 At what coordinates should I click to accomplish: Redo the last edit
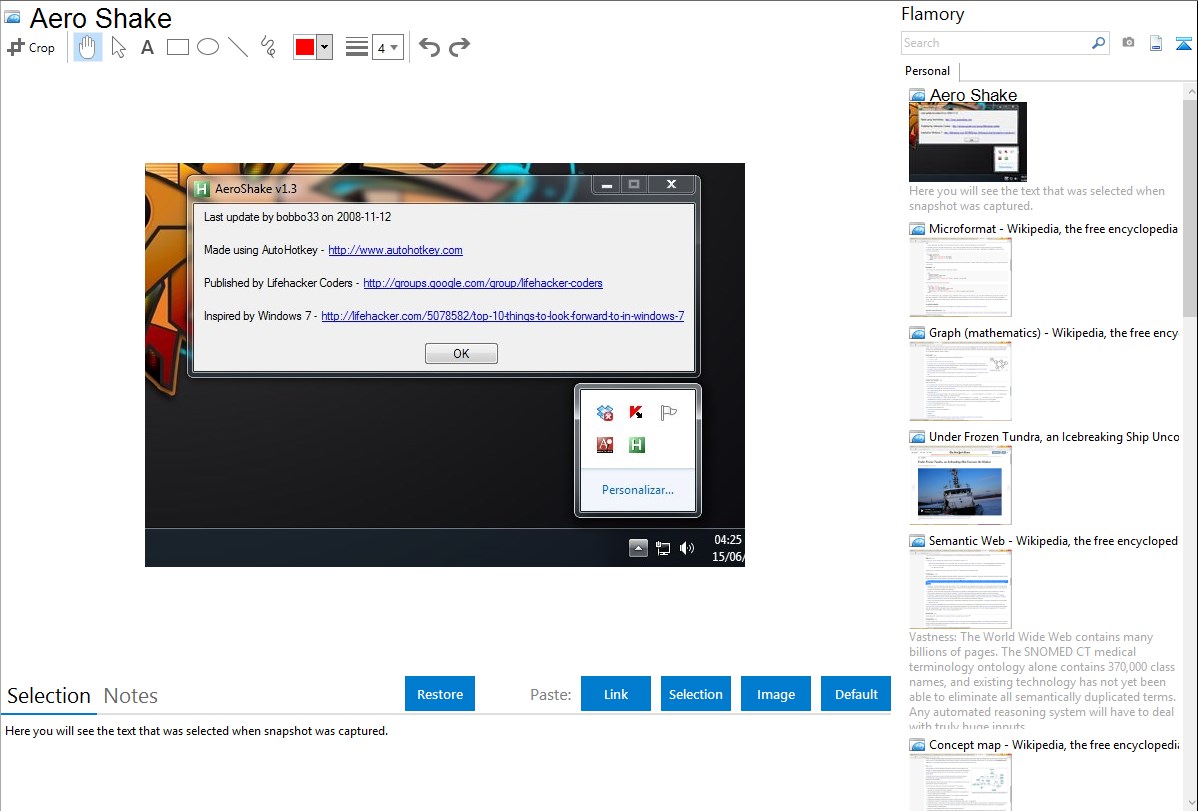(x=459, y=47)
